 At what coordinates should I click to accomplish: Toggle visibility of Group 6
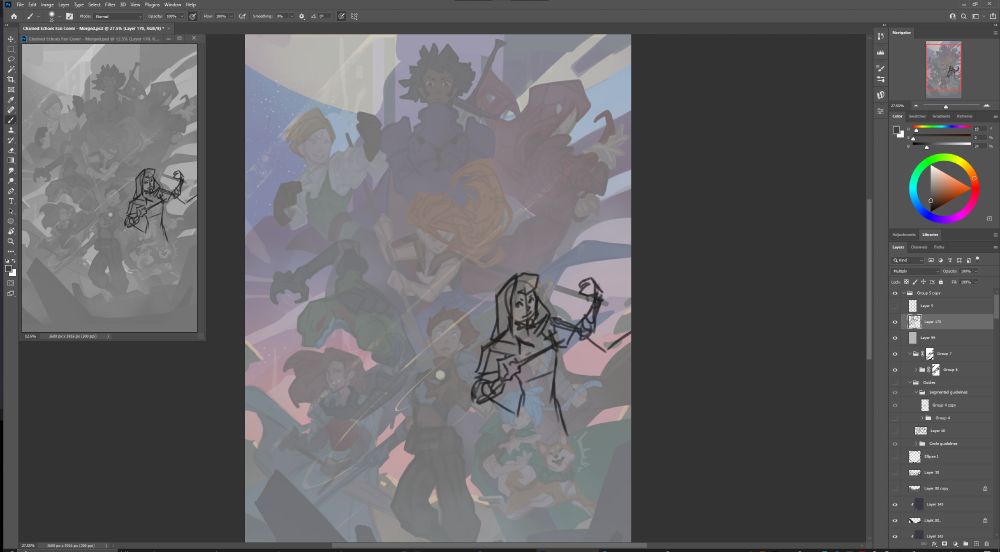coord(895,370)
